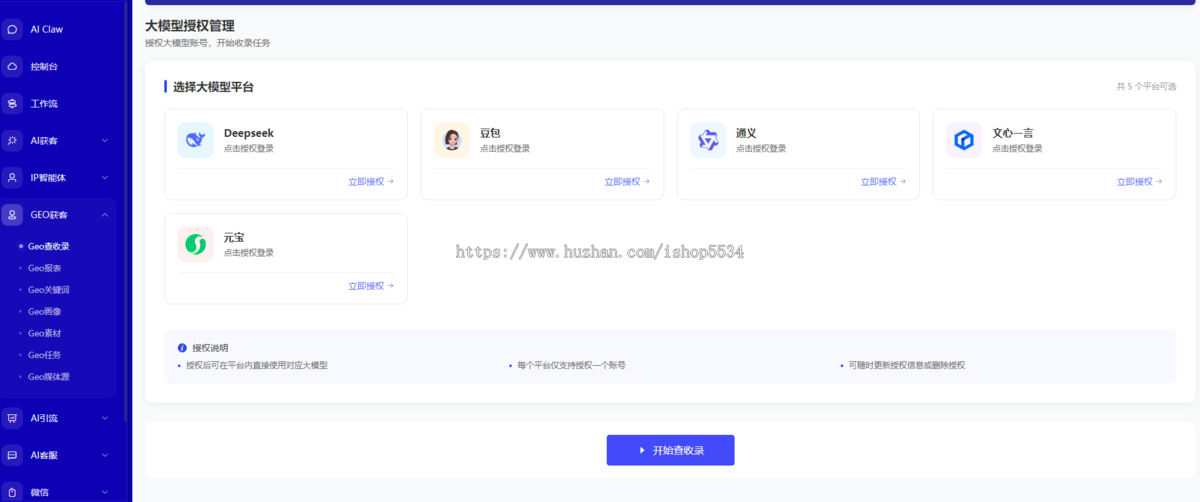Click the 微信 sidebar icon
This screenshot has height=502, width=1200.
click(12, 491)
